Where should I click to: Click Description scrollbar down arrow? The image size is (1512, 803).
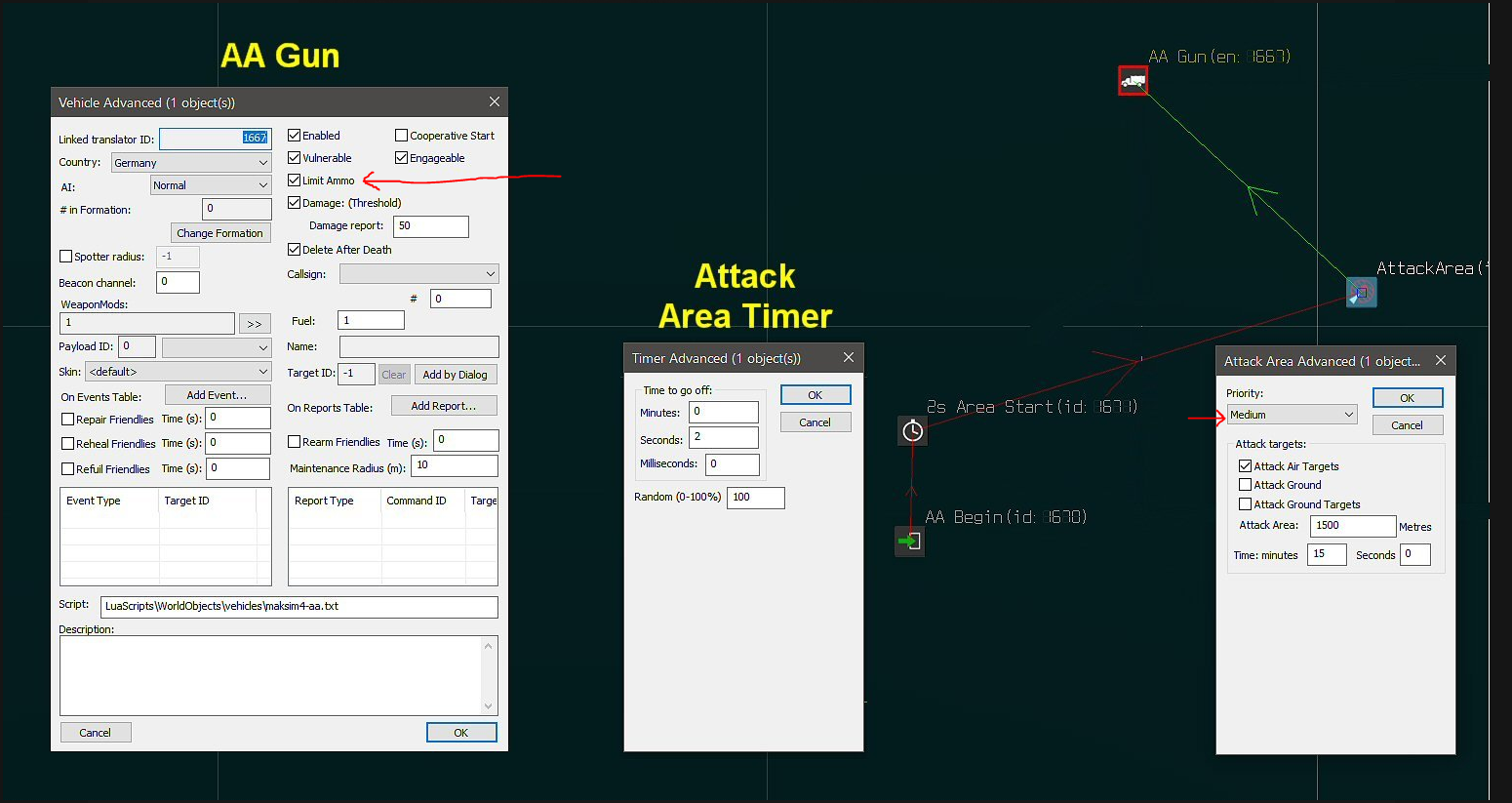point(489,706)
